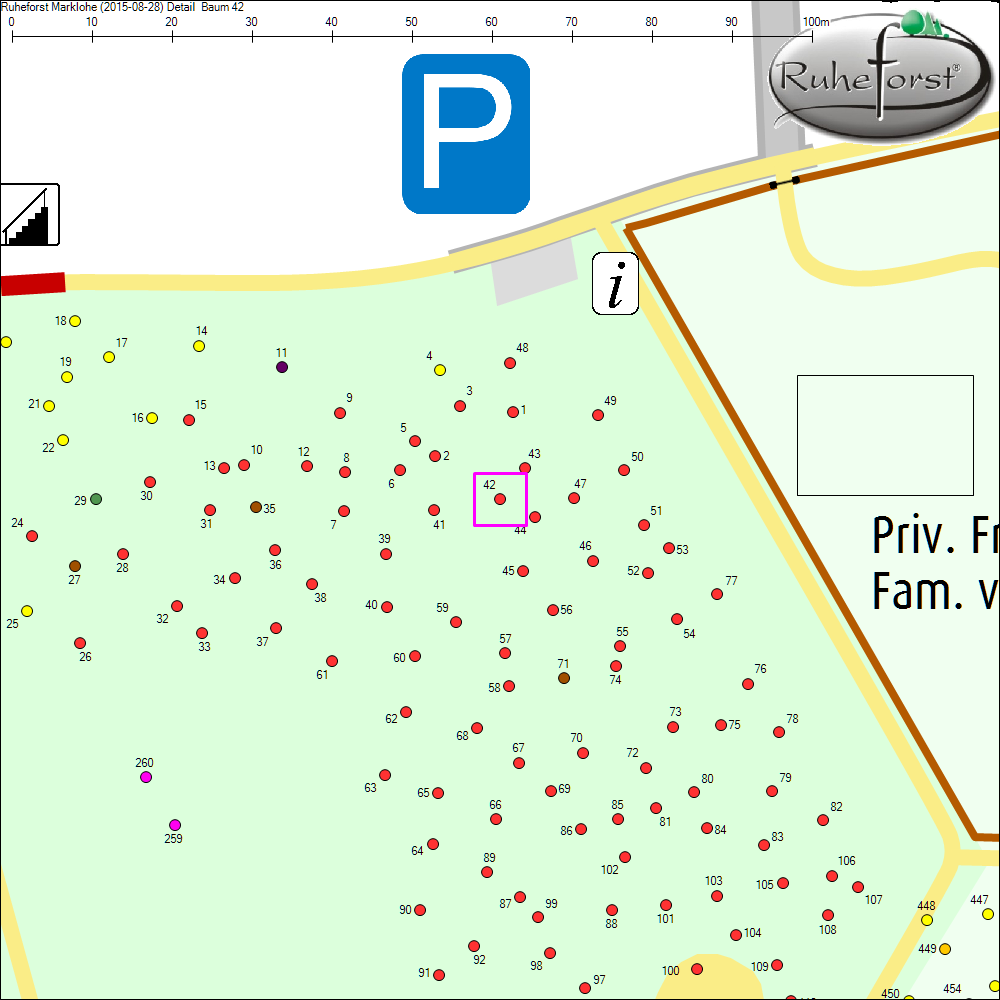Select red tree marker 104

point(736,935)
